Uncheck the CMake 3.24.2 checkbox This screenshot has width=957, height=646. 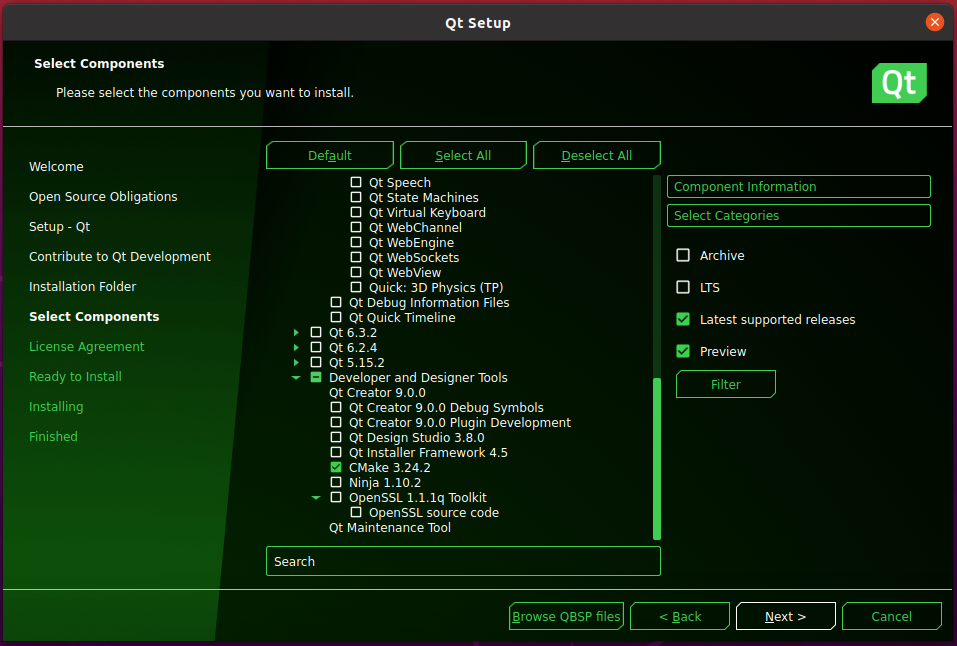click(x=336, y=467)
